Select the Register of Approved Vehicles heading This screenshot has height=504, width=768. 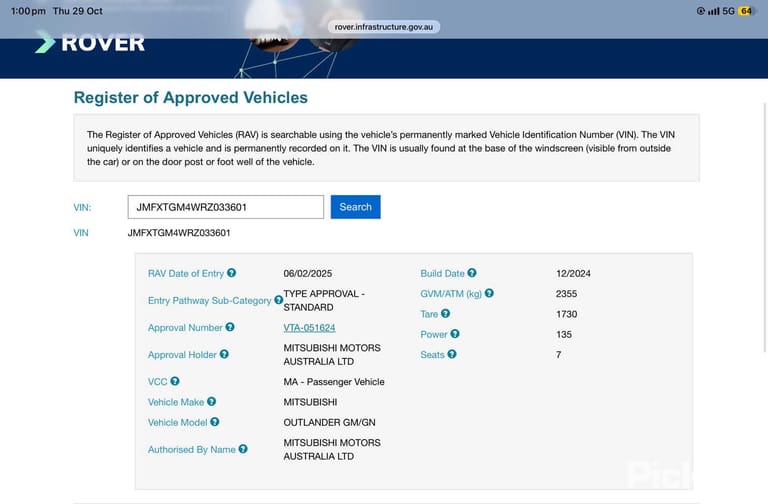click(x=191, y=97)
